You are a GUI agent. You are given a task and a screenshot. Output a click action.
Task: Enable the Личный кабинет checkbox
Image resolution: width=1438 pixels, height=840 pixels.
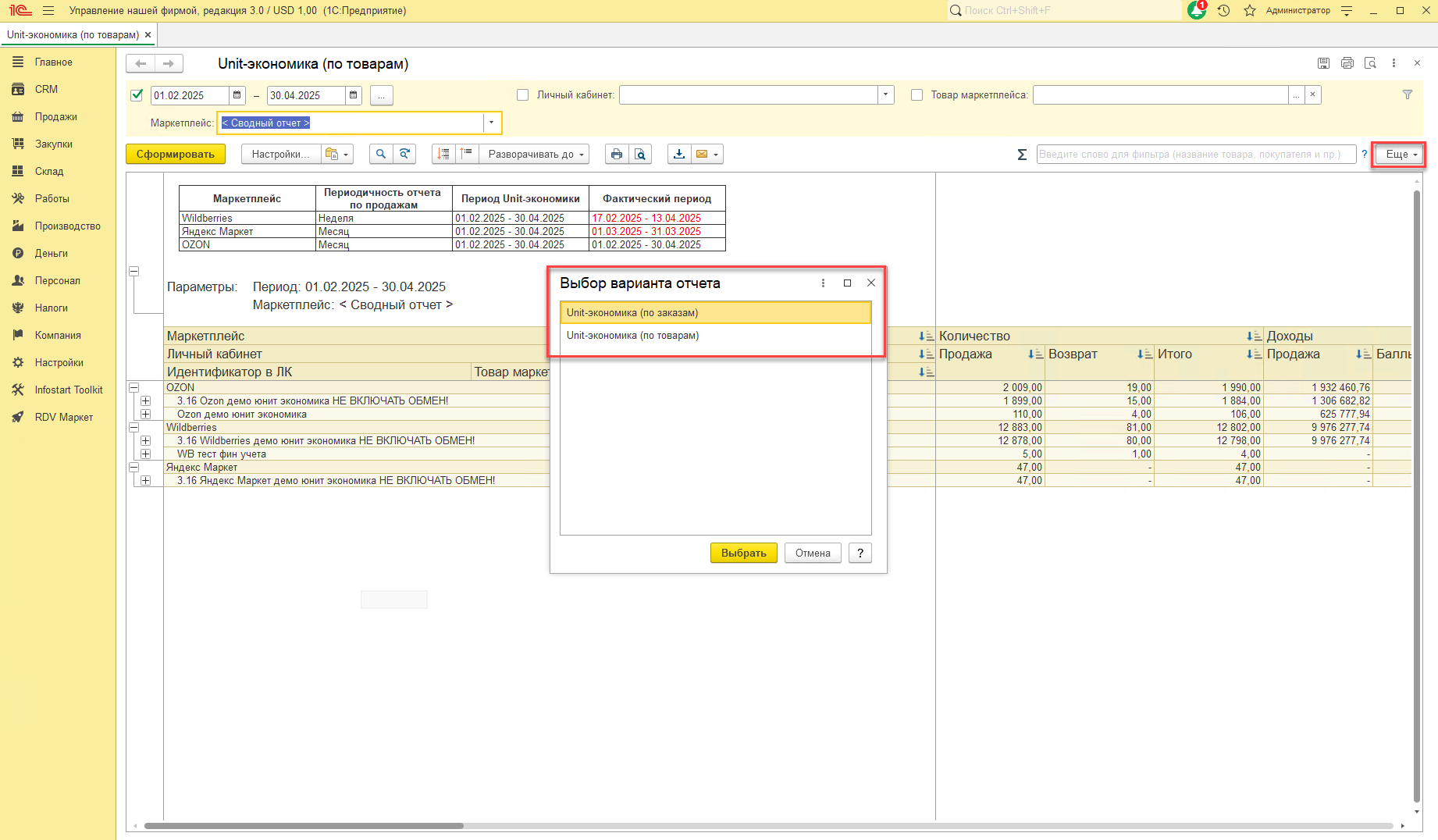[523, 95]
